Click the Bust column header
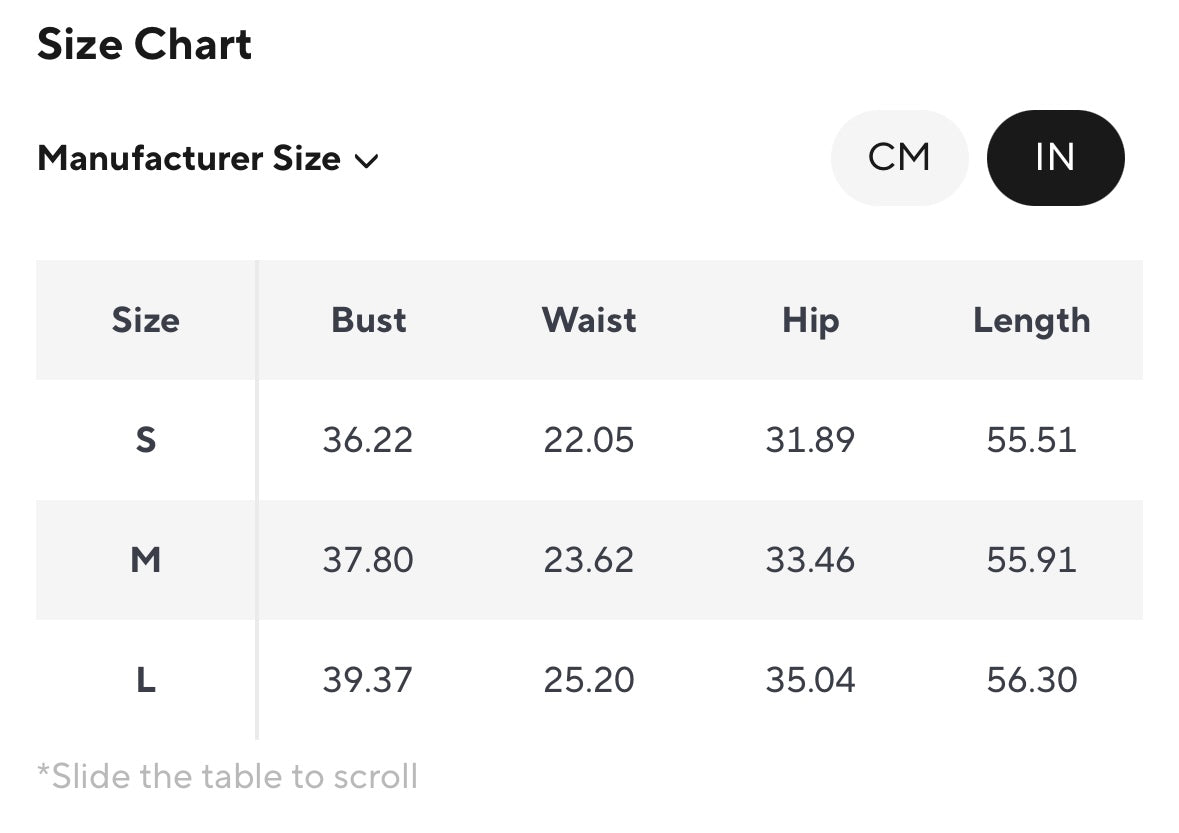 [369, 320]
